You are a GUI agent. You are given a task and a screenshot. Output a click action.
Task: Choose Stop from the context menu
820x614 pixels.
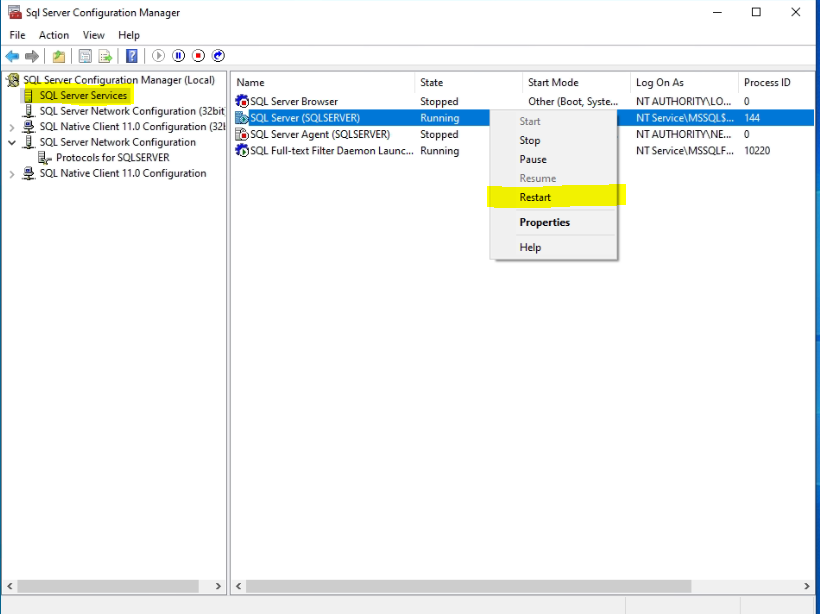[x=553, y=140]
